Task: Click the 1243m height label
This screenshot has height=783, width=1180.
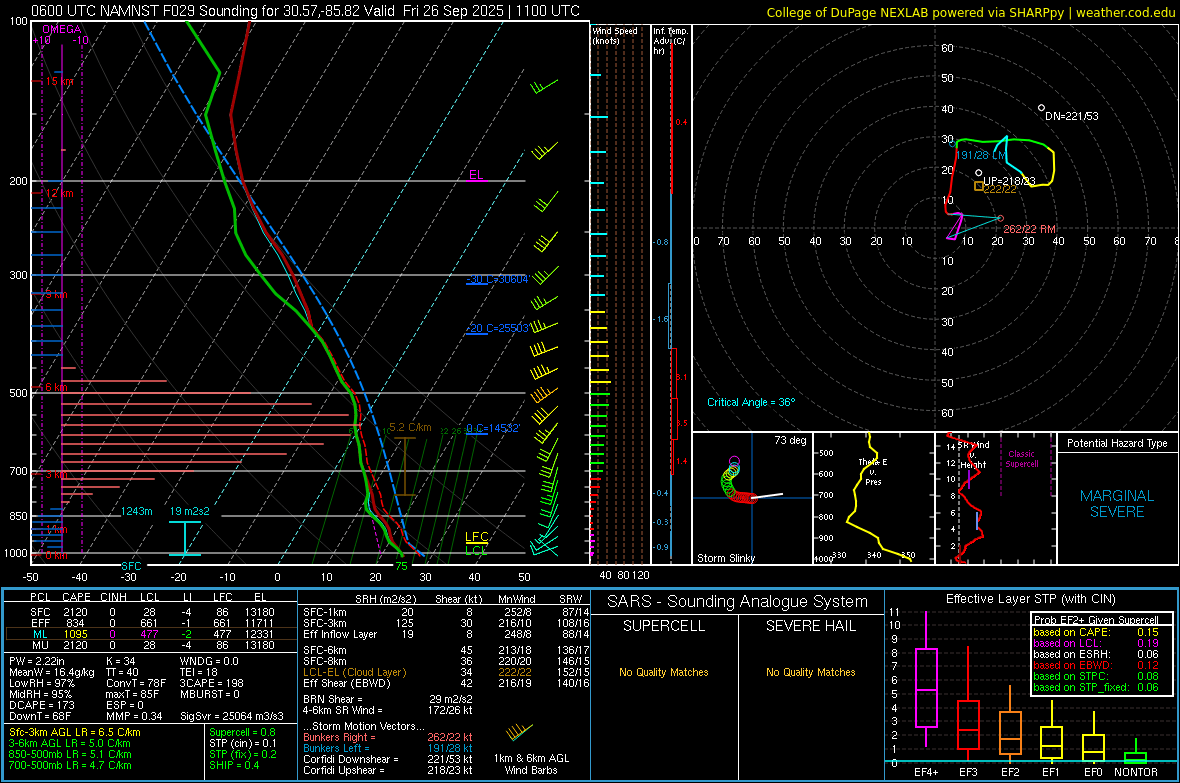Action: pos(137,511)
